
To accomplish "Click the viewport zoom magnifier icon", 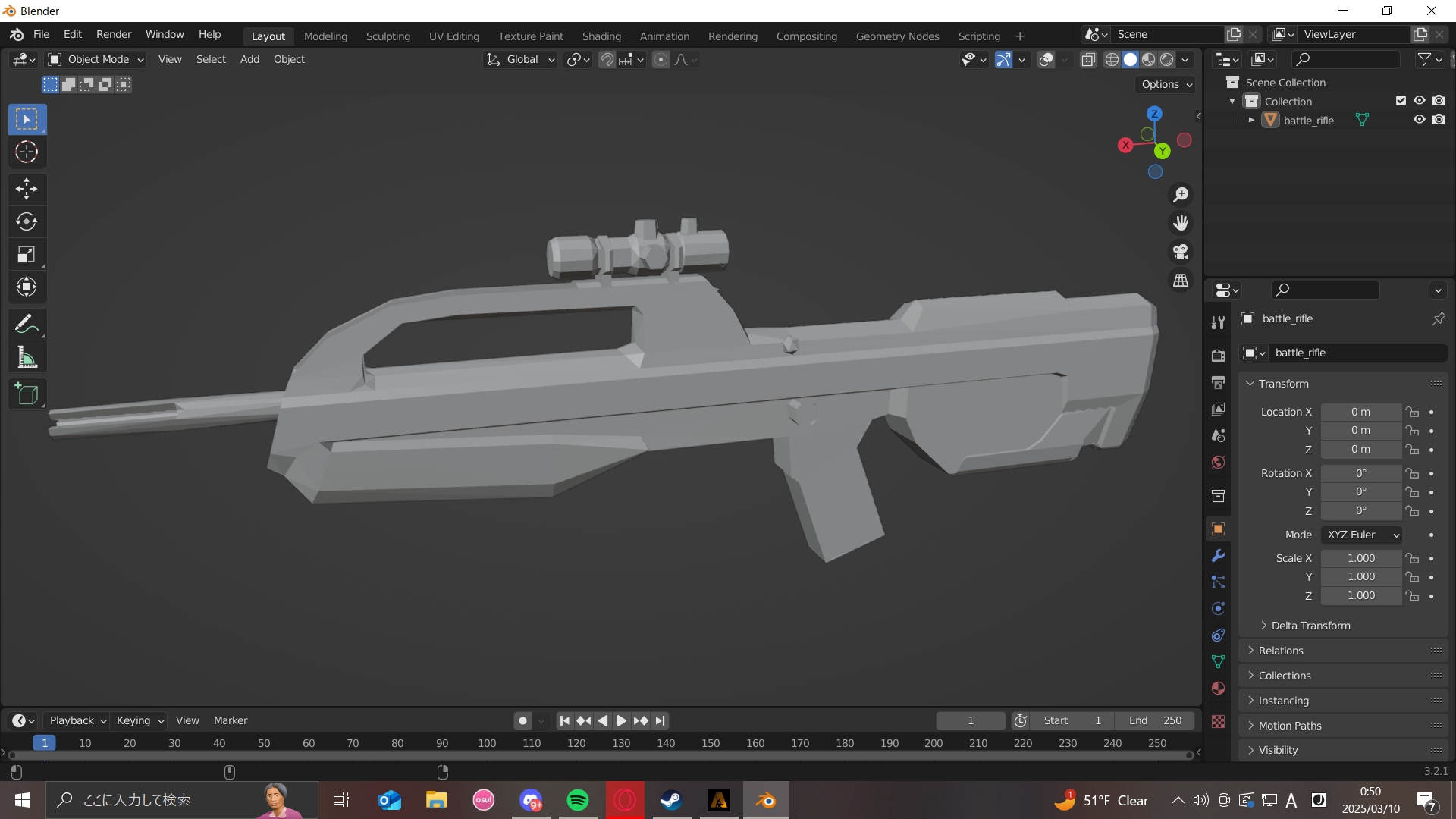I will tap(1181, 195).
